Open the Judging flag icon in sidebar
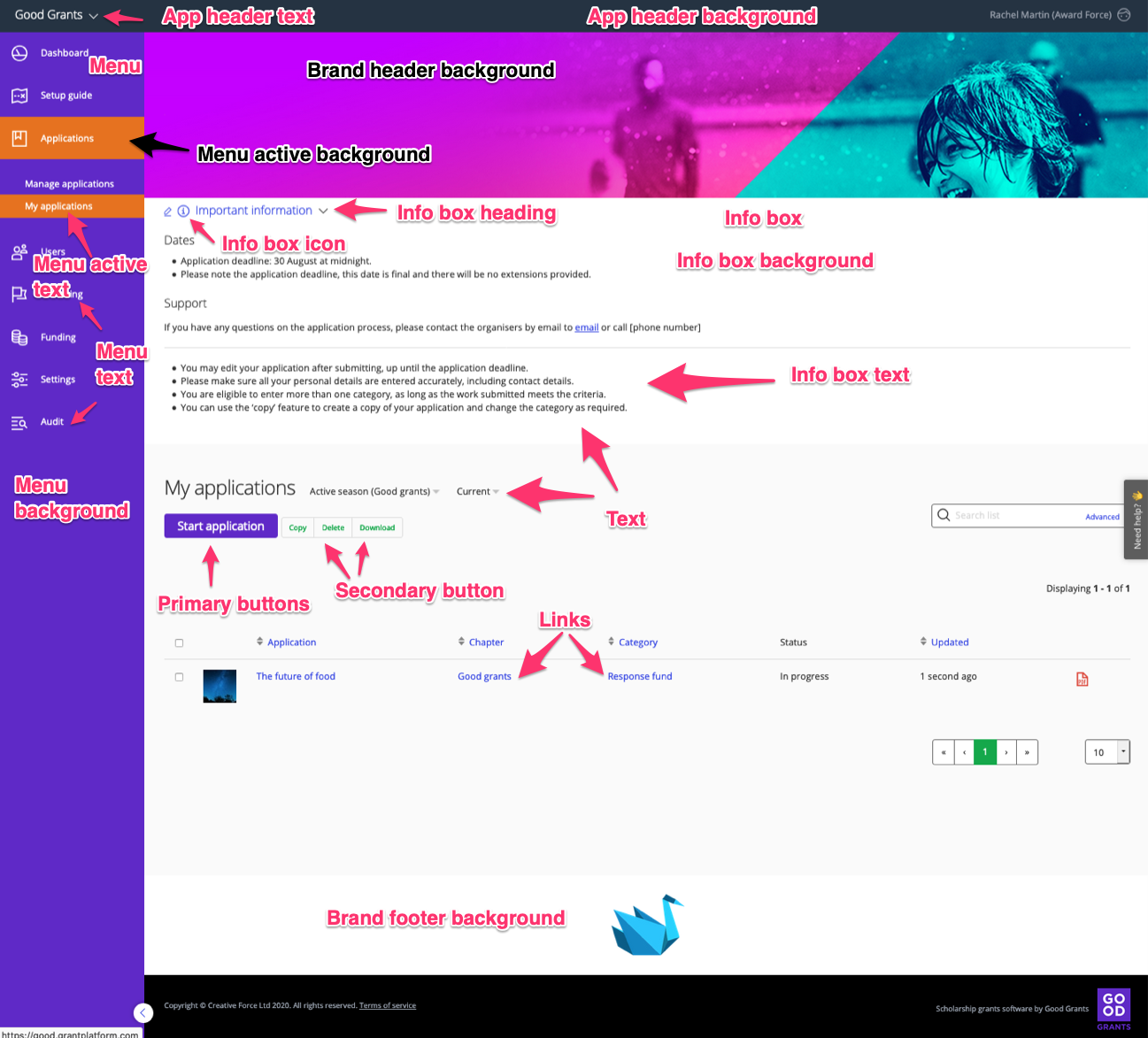This screenshot has height=1038, width=1148. pos(19,294)
